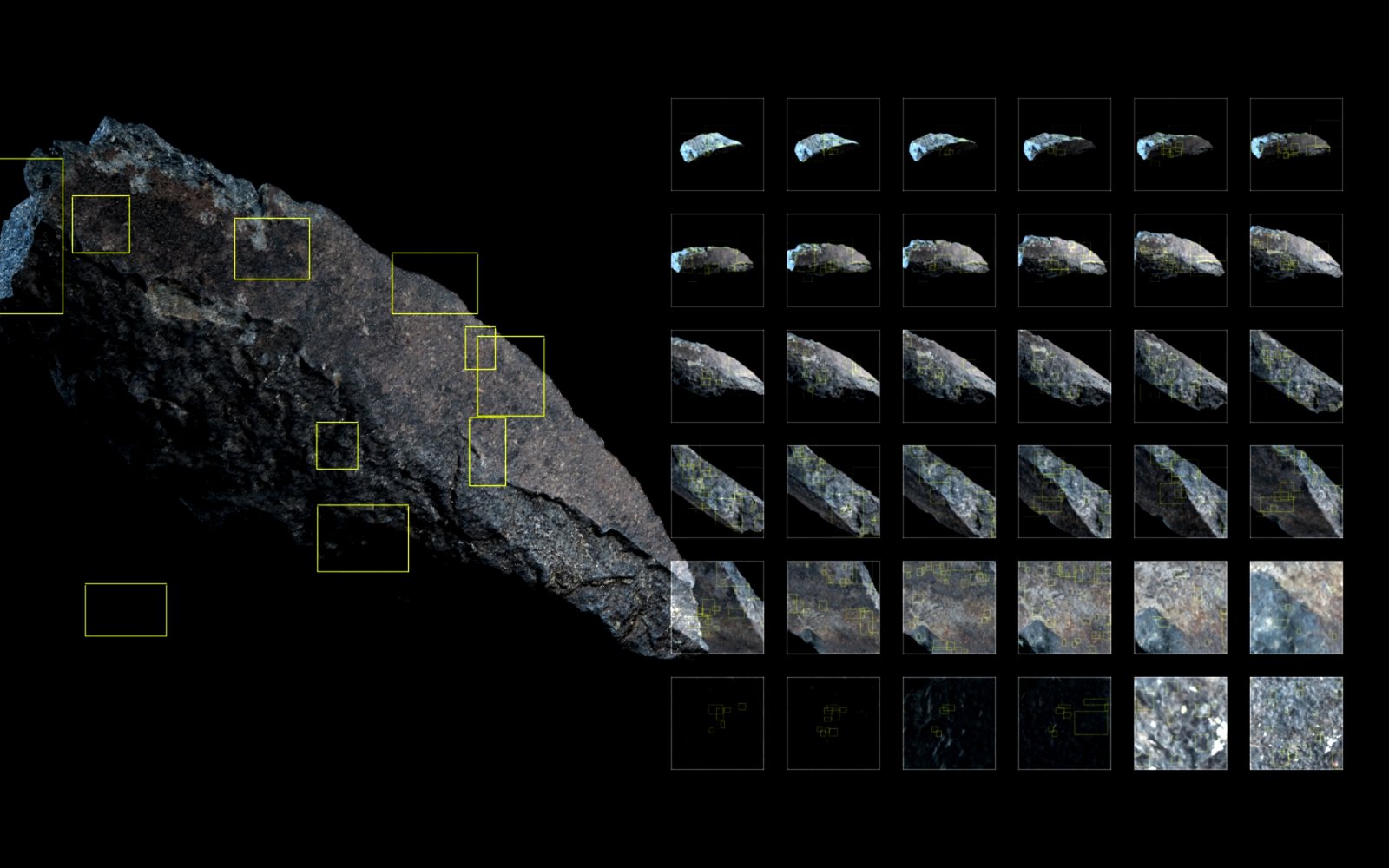Open the third-row thumbnail showing the full rock tip
The image size is (1389, 868).
pyautogui.click(x=716, y=373)
